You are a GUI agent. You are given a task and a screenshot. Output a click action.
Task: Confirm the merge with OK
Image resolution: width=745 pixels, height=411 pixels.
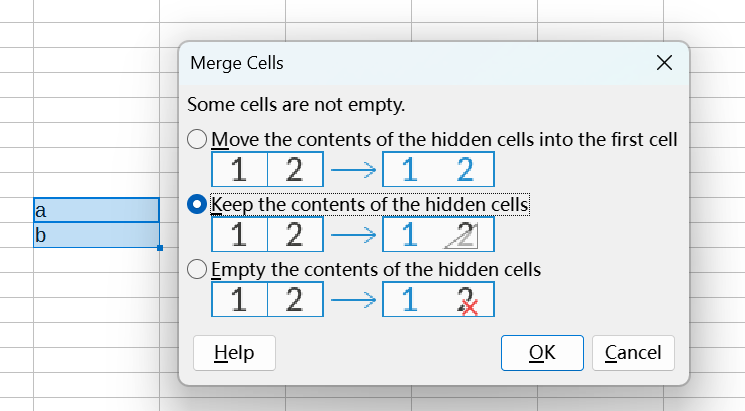point(542,353)
